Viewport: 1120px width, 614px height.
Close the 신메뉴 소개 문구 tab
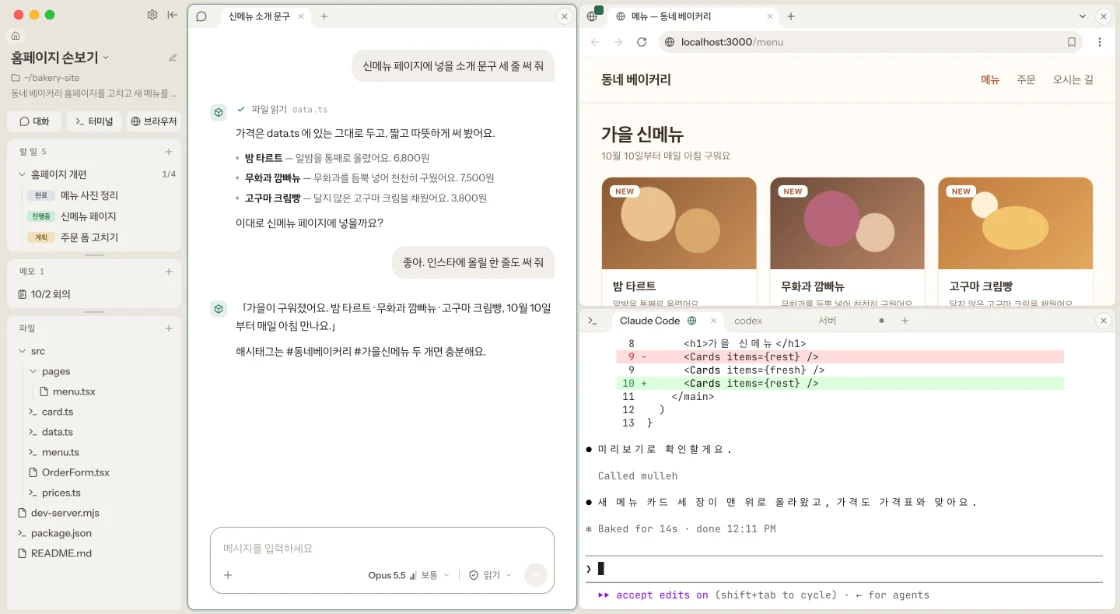(301, 16)
